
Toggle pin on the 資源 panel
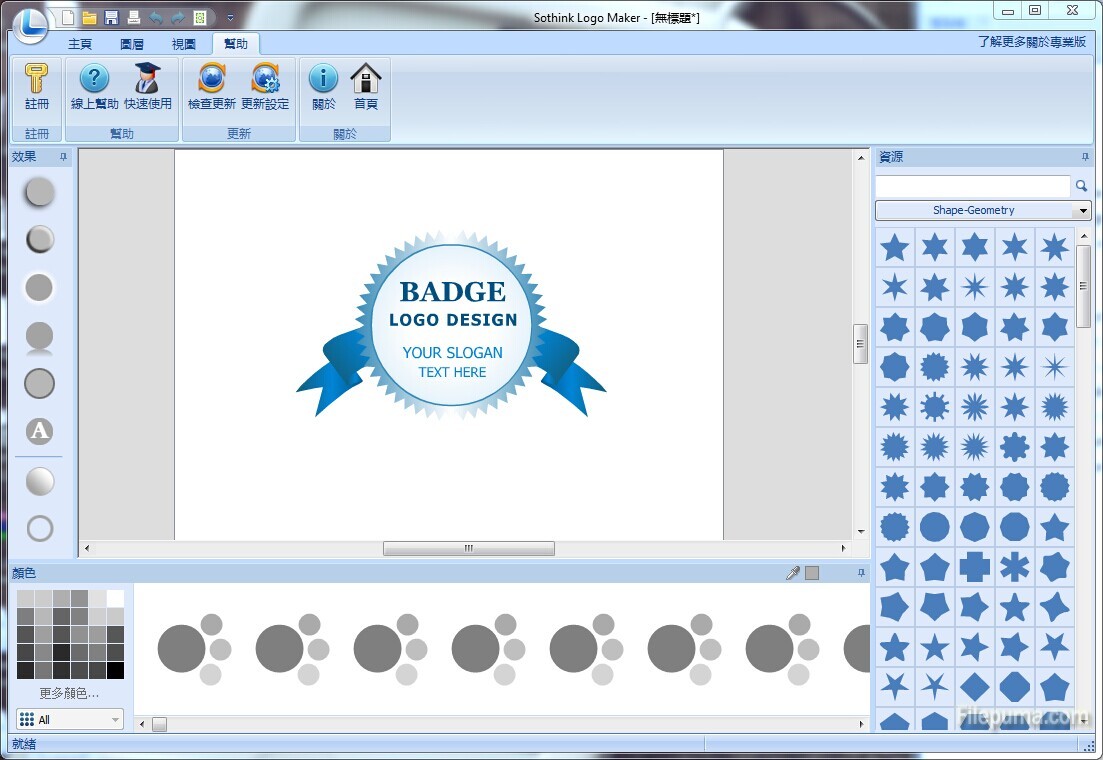[x=1085, y=157]
